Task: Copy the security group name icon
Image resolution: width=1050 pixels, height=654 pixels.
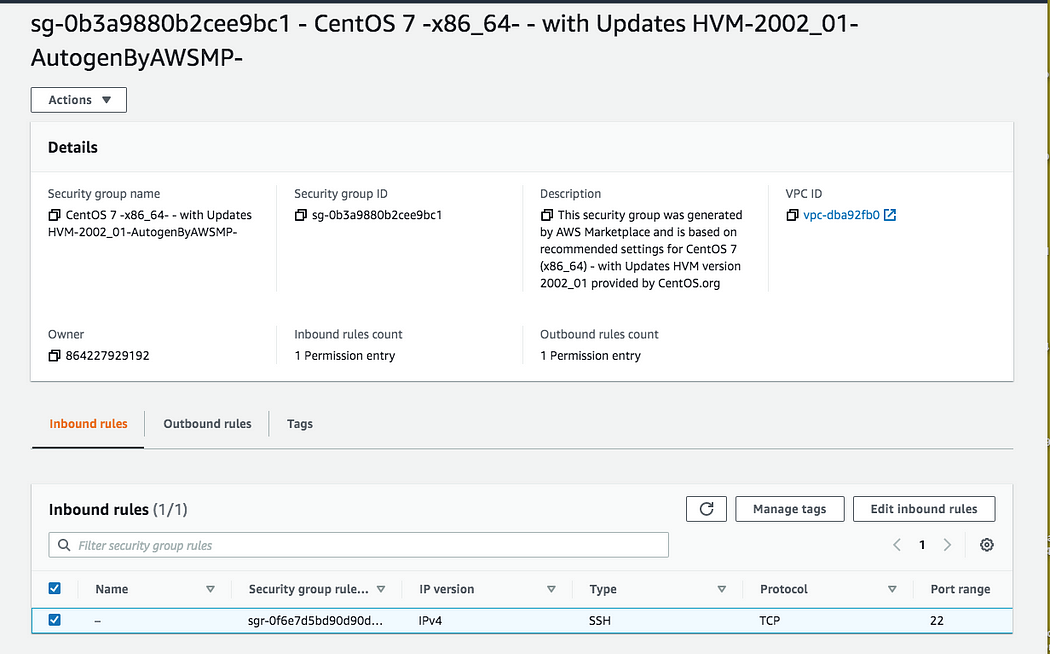Action: click(x=54, y=215)
